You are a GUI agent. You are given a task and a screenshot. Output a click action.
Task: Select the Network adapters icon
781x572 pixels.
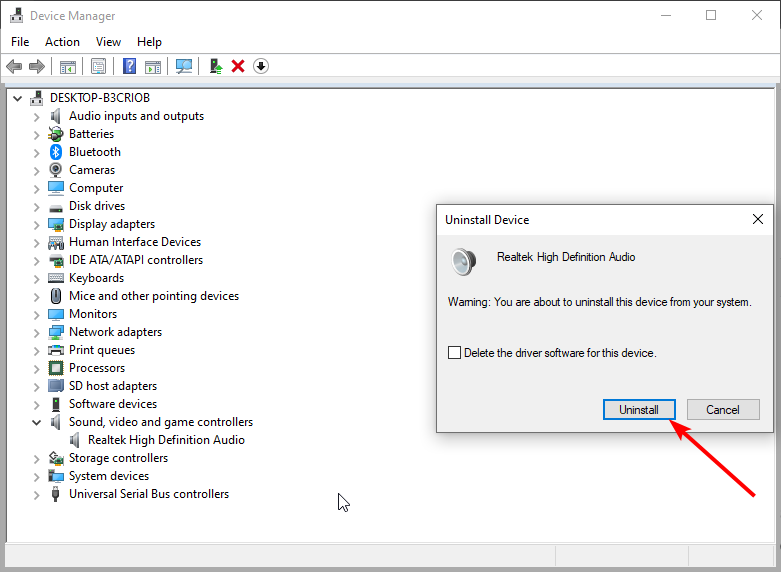(56, 332)
